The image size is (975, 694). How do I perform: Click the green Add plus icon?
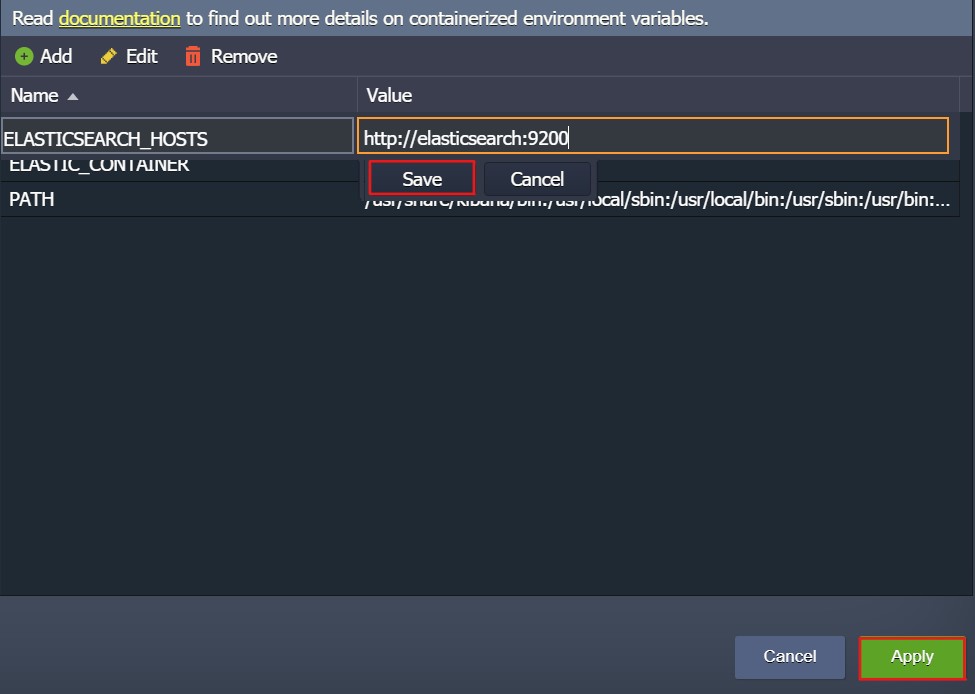pos(24,57)
